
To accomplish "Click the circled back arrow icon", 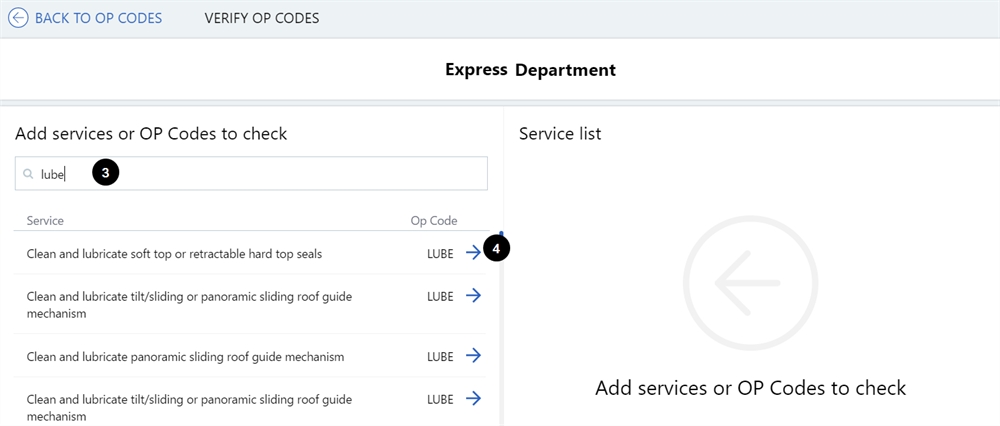I will pos(18,18).
